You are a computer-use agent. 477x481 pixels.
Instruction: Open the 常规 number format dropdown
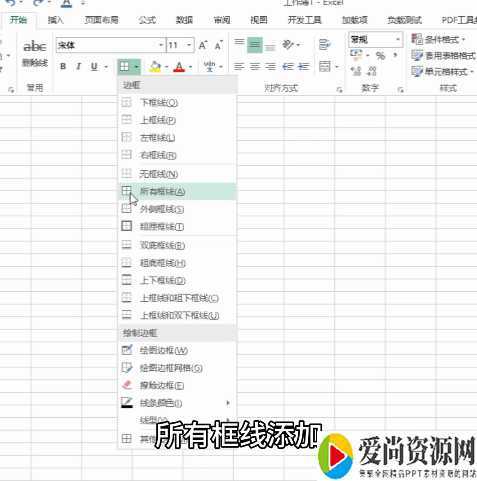[x=398, y=40]
